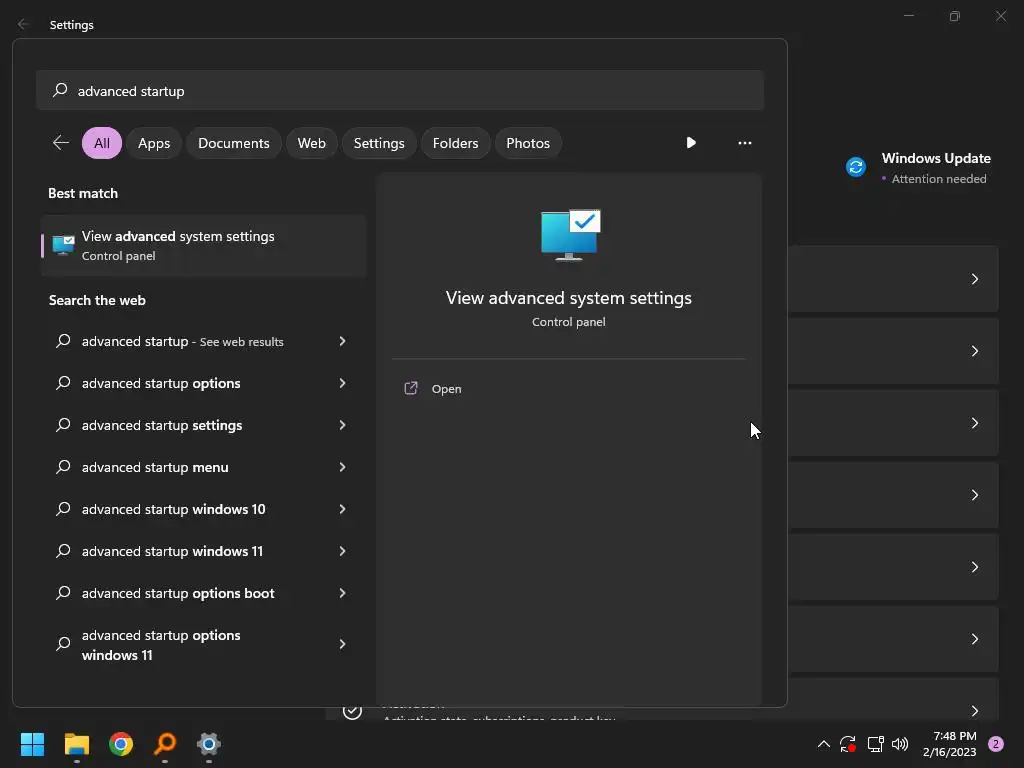Click search icon beside advanced startup menu
Screen dimensions: 1024x768
point(63,466)
